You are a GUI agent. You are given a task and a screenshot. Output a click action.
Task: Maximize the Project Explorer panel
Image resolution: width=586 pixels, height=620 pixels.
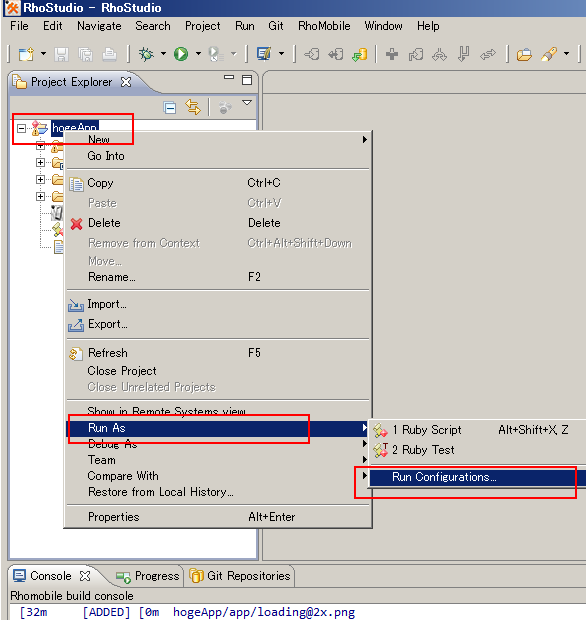coord(247,80)
